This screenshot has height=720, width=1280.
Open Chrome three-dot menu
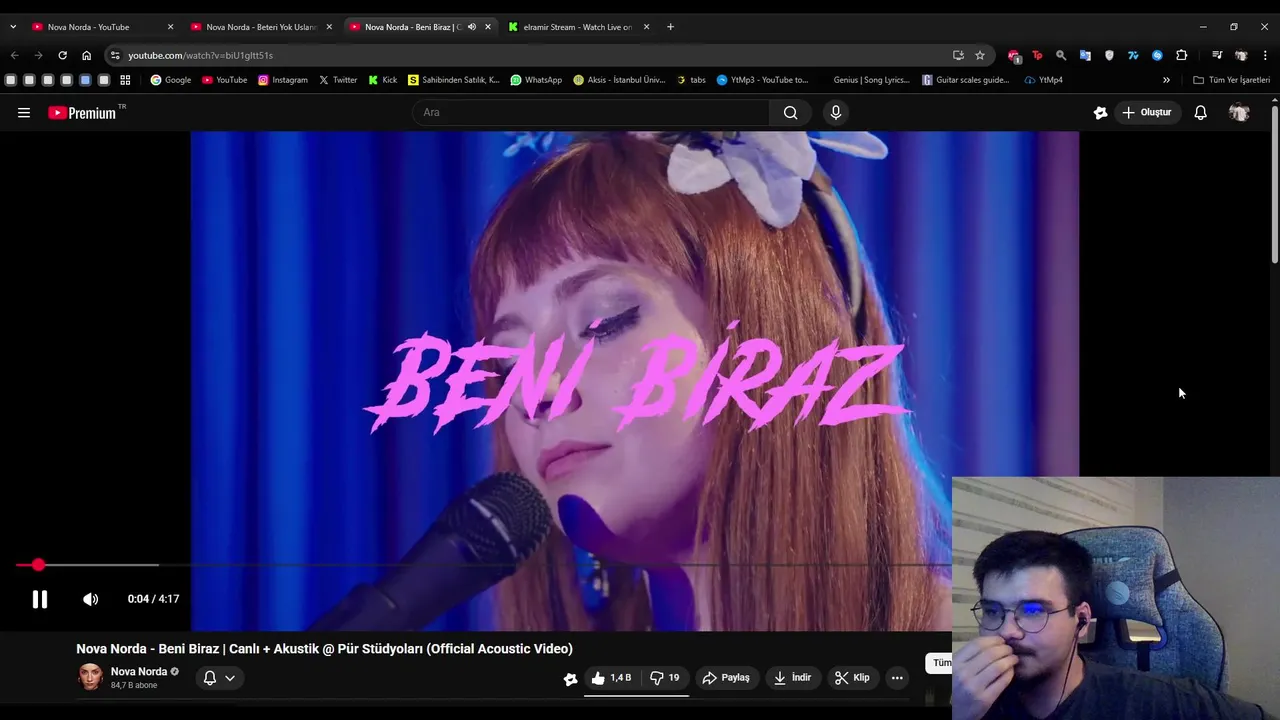click(x=1265, y=55)
